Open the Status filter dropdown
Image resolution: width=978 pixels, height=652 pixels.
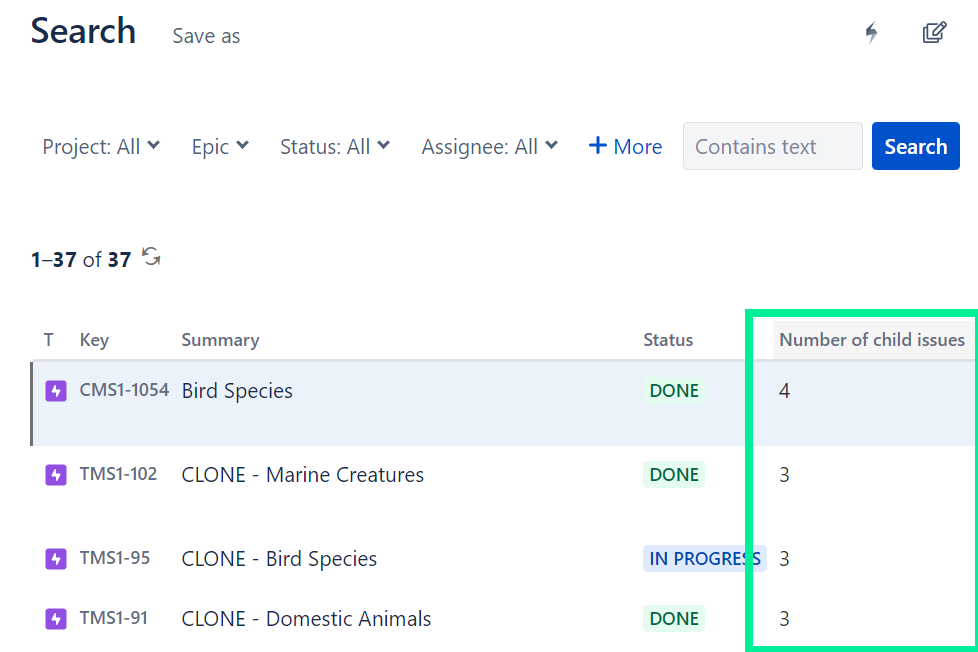point(335,146)
